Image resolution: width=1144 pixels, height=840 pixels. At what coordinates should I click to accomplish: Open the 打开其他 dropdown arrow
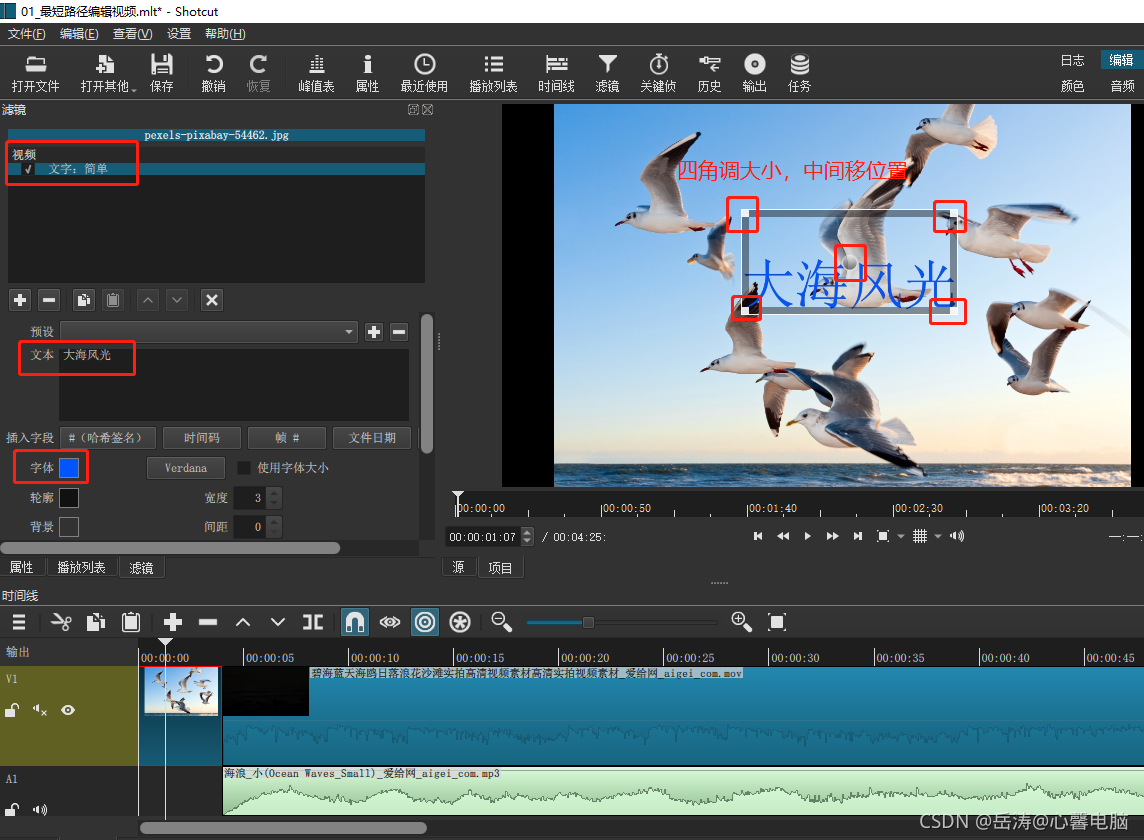(134, 89)
